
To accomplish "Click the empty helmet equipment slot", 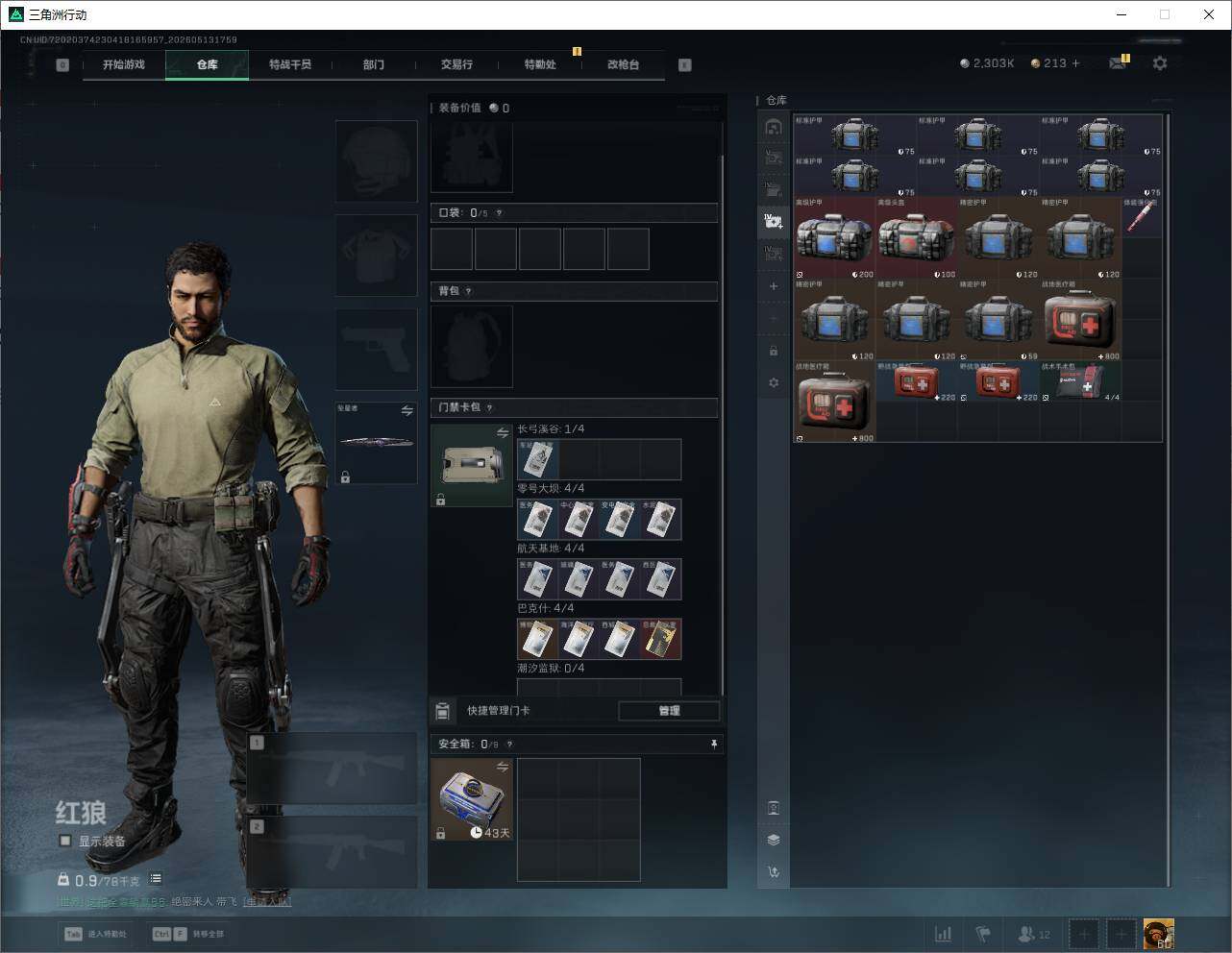I will coord(376,161).
